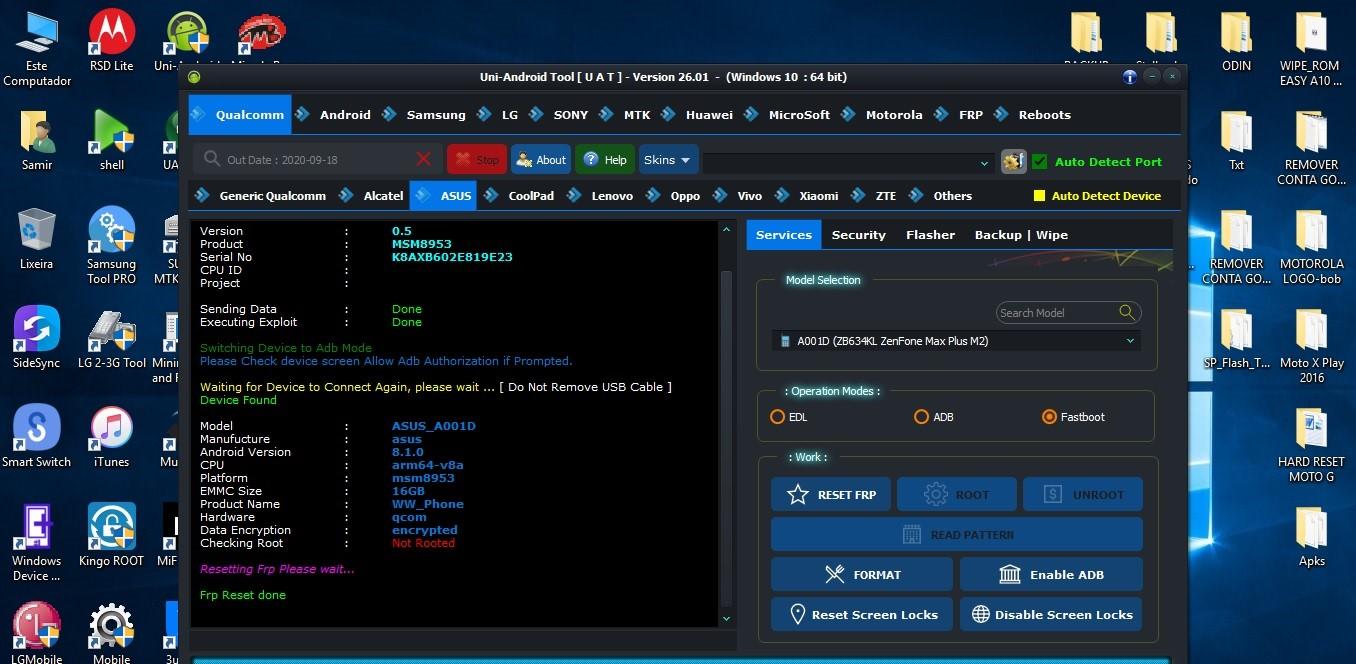Switch to the Samsung tab
The width and height of the screenshot is (1356, 664).
click(435, 115)
